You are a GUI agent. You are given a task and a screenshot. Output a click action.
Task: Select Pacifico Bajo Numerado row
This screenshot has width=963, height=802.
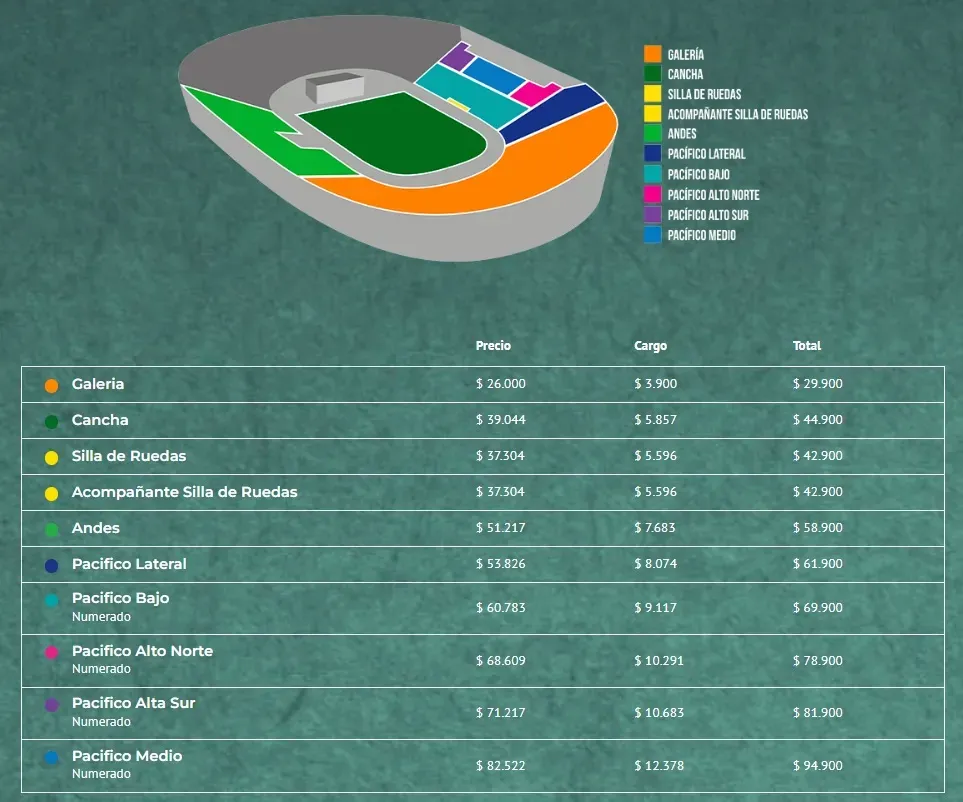tap(483, 609)
